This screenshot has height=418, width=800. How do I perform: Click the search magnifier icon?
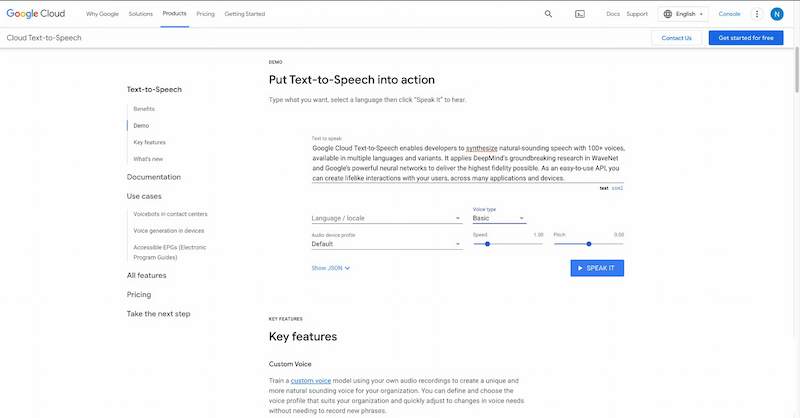(x=548, y=14)
